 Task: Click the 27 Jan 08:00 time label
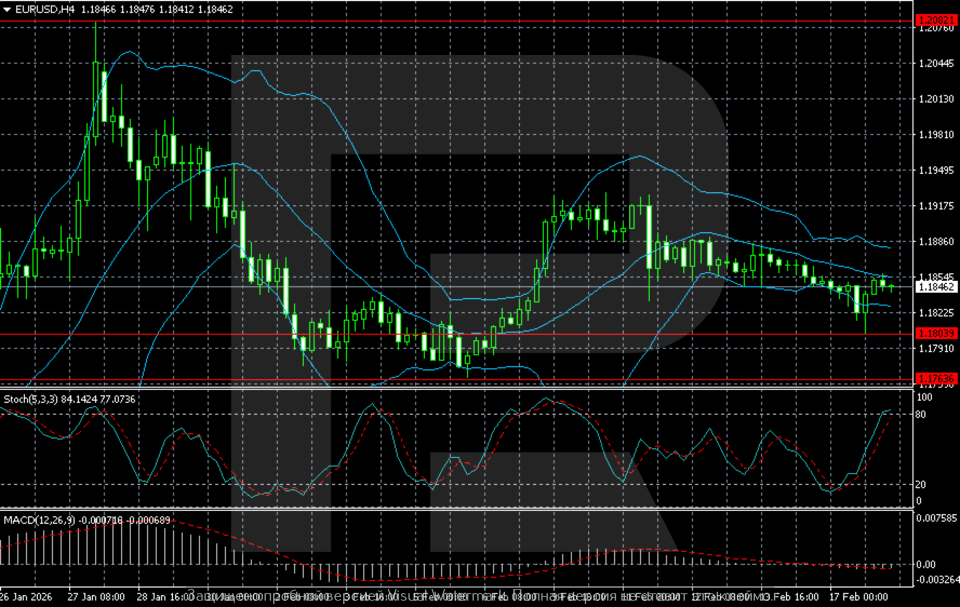coord(95,596)
